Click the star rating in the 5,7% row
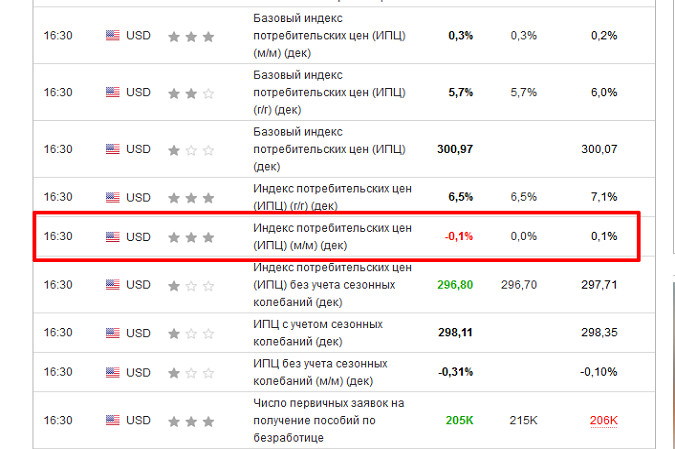 click(x=191, y=93)
